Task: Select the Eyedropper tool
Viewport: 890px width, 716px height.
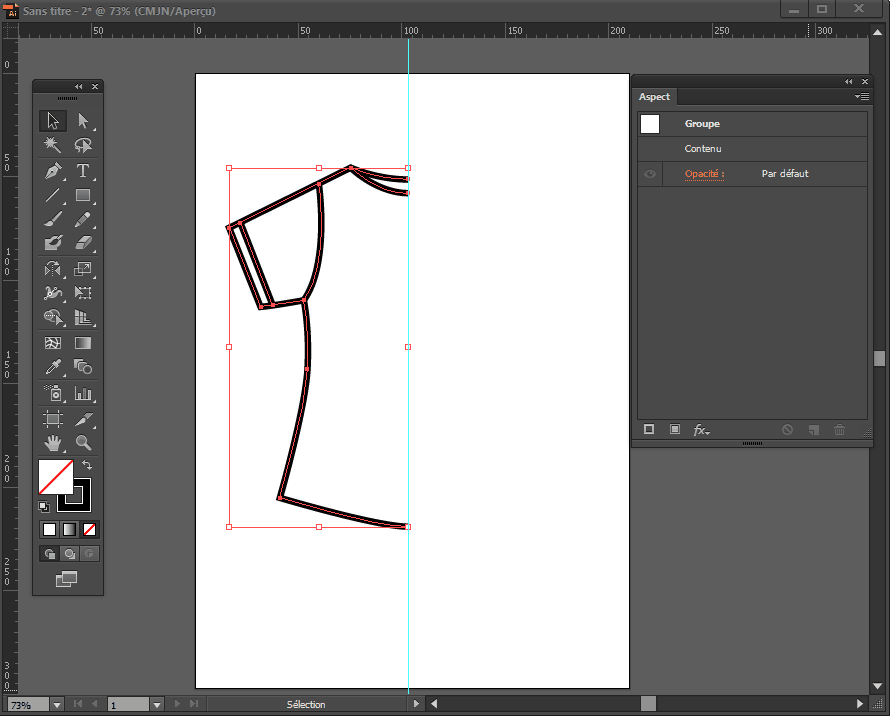Action: pyautogui.click(x=53, y=367)
